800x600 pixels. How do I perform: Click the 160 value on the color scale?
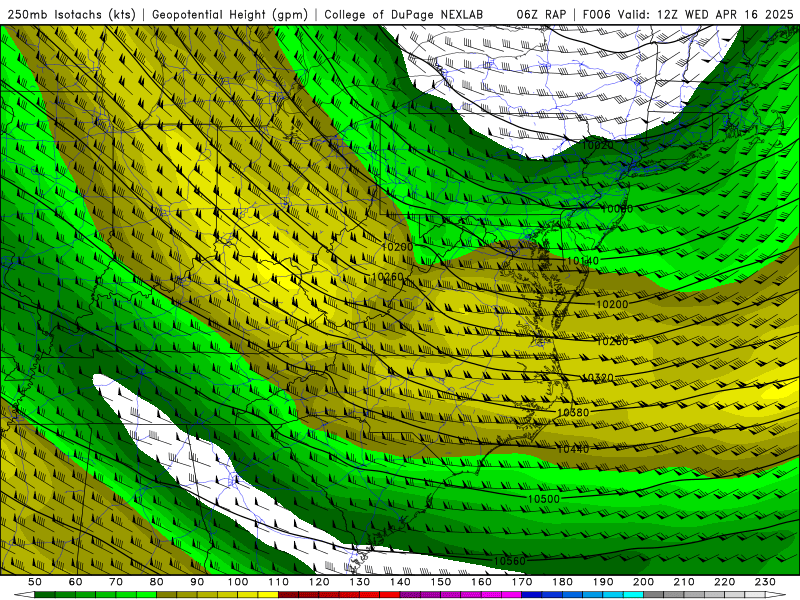(x=481, y=582)
